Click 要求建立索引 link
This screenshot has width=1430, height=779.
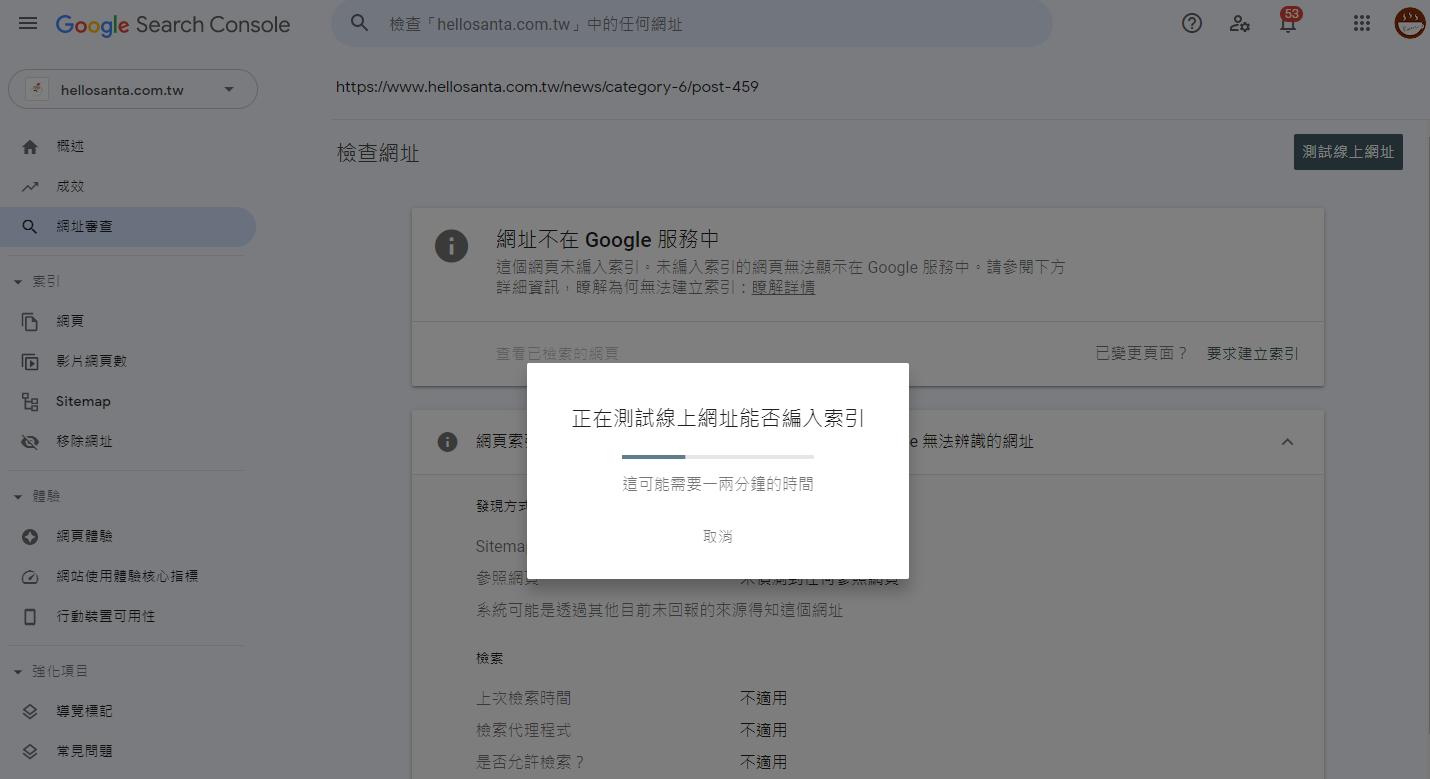point(1253,353)
